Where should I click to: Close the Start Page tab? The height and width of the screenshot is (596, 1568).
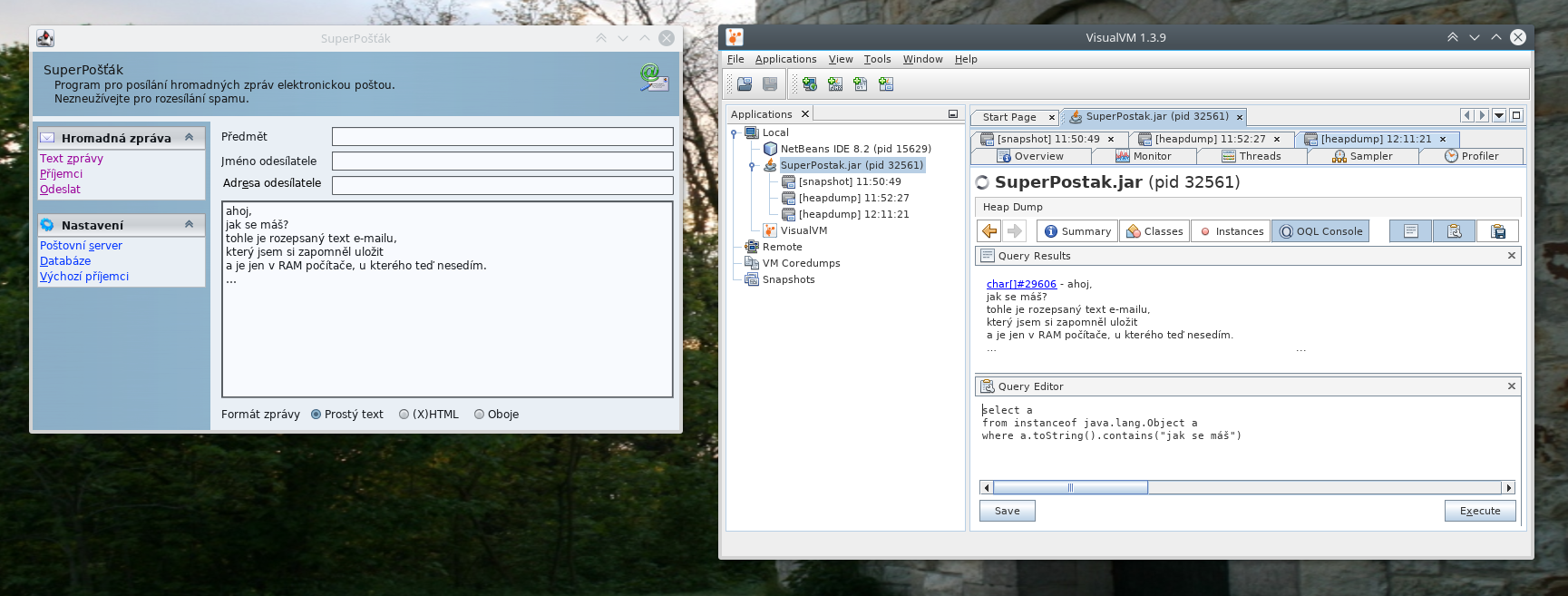point(1052,117)
